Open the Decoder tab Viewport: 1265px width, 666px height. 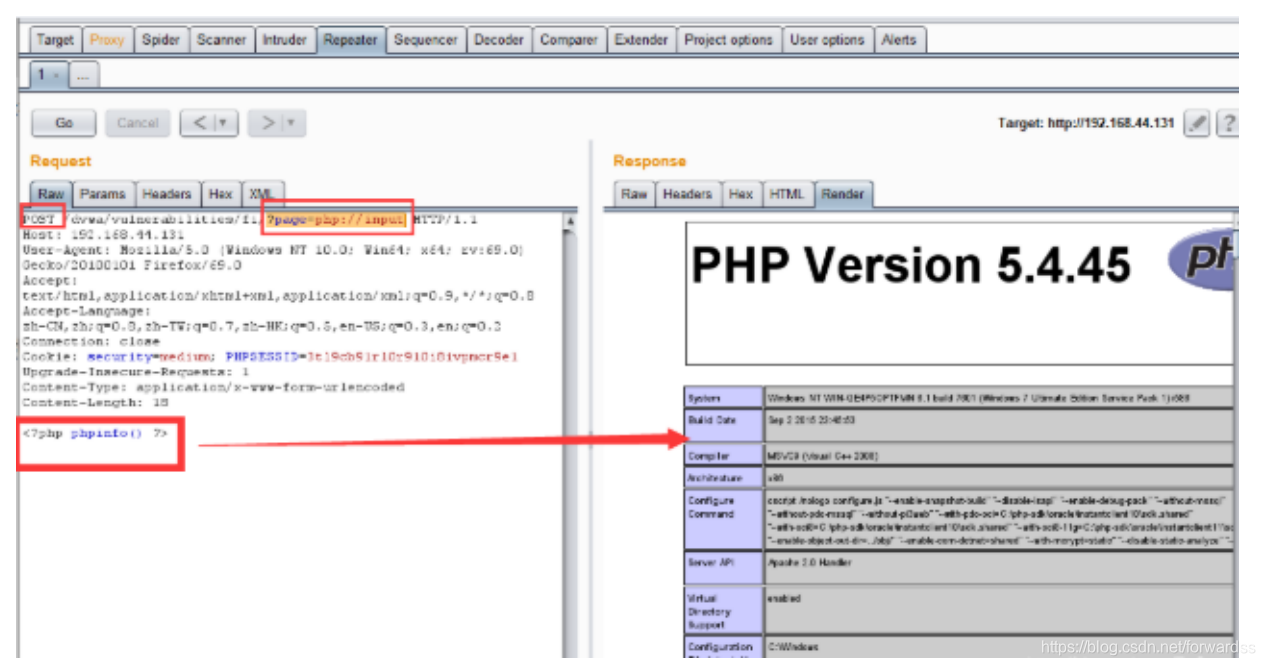tap(498, 40)
